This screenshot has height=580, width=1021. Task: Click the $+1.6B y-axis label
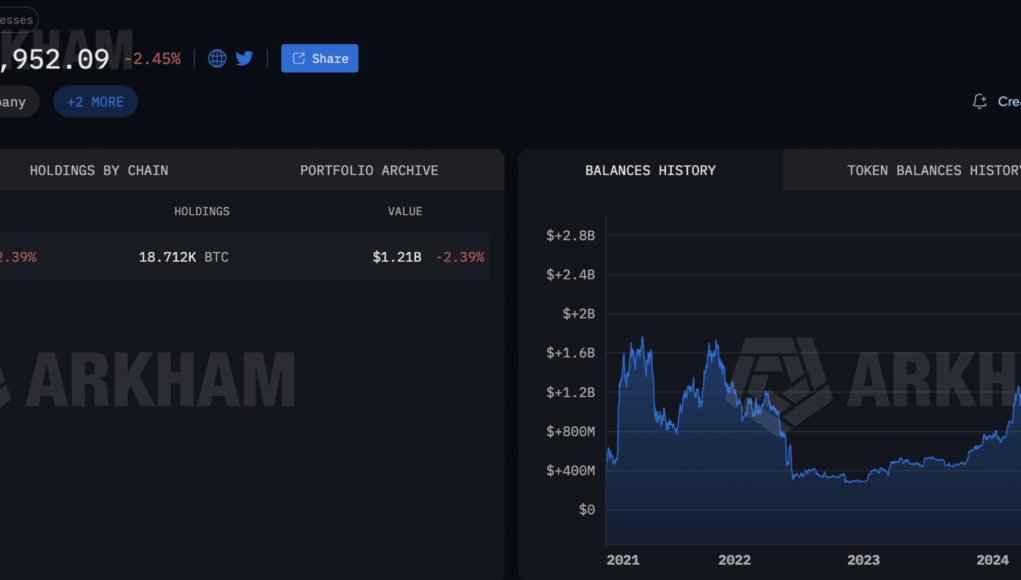[570, 353]
